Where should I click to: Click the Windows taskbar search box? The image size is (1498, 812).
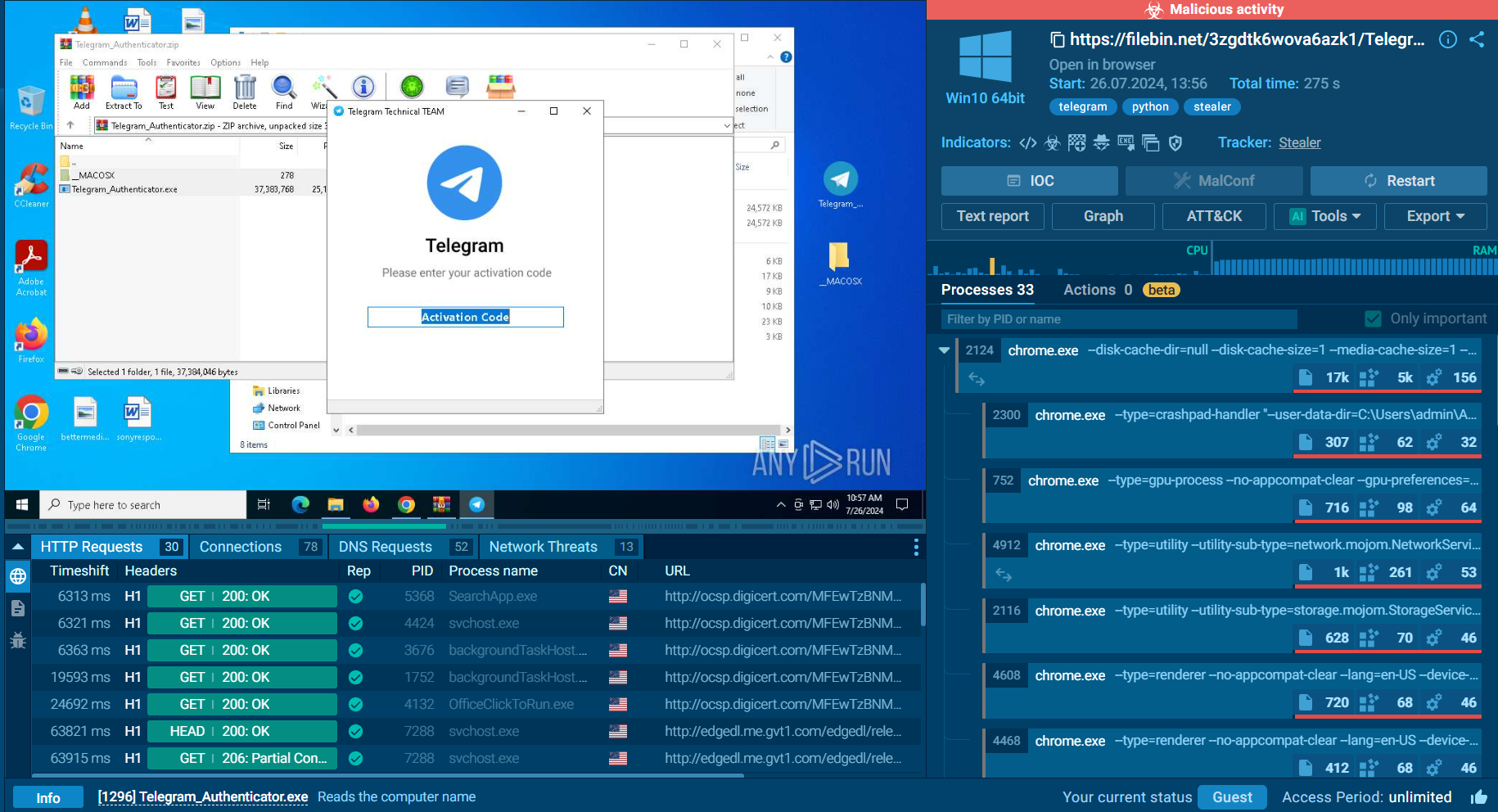click(x=143, y=504)
